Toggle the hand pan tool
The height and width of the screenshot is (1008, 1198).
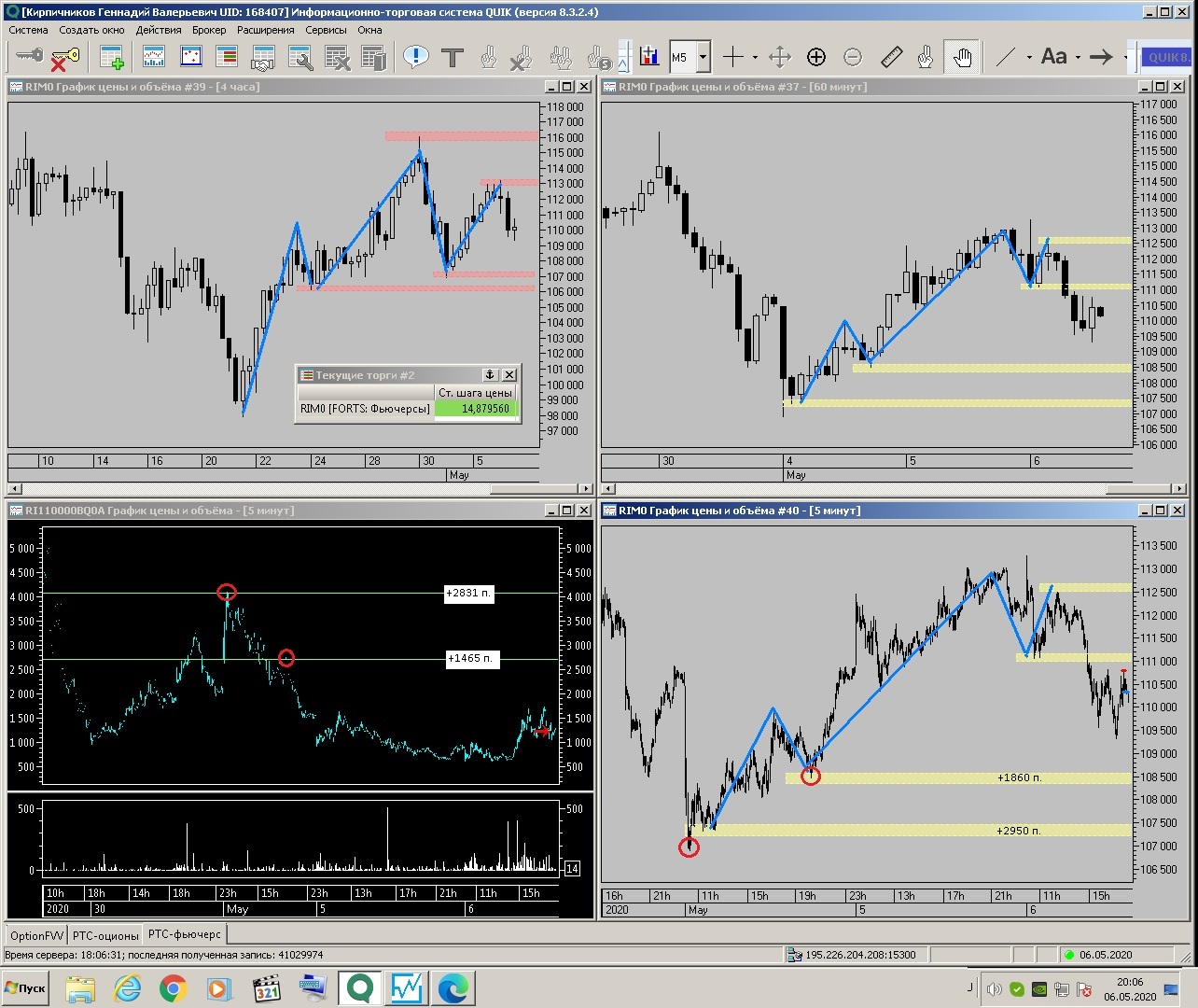(x=962, y=58)
